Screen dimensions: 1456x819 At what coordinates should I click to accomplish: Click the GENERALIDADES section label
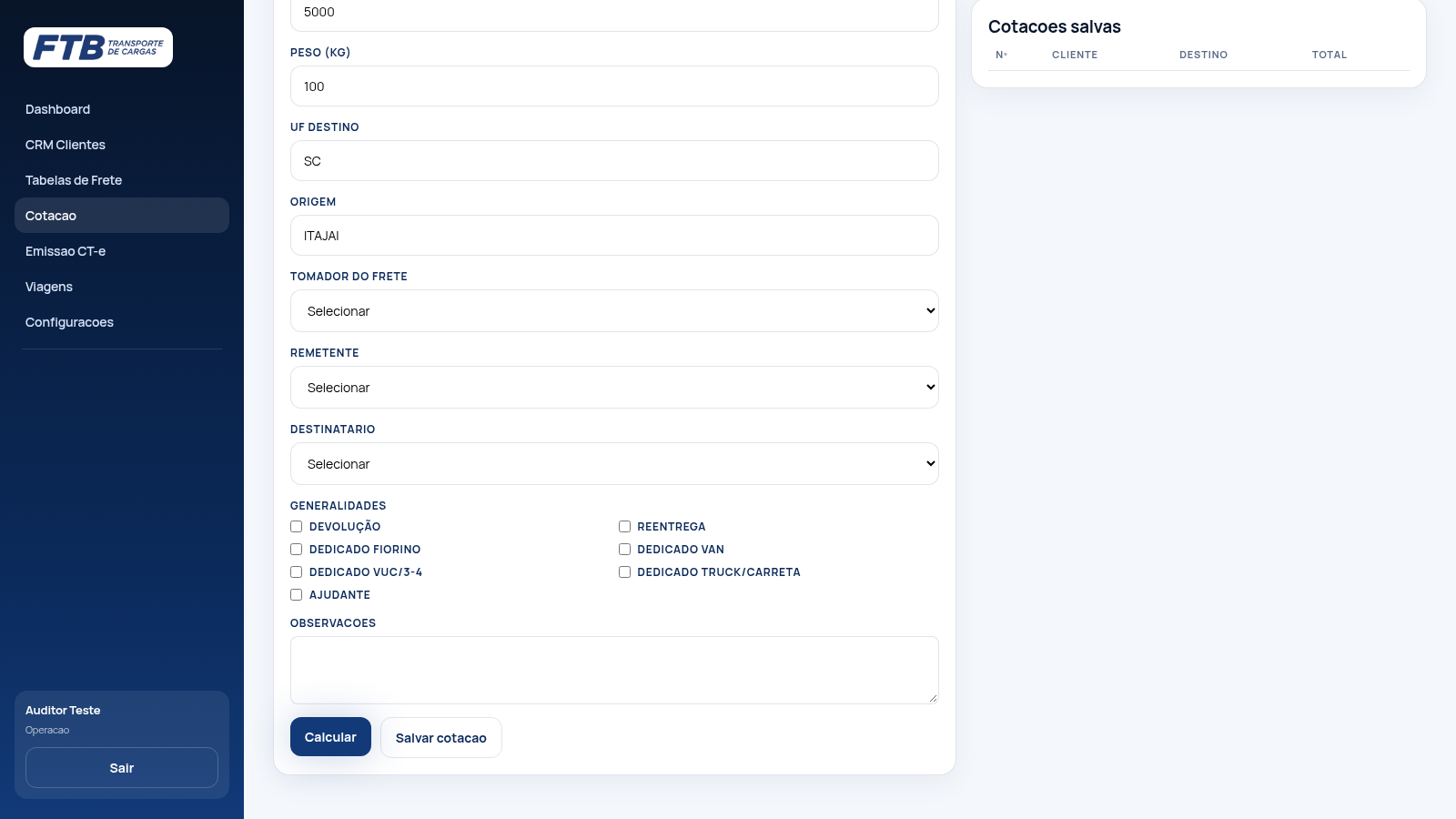(339, 506)
